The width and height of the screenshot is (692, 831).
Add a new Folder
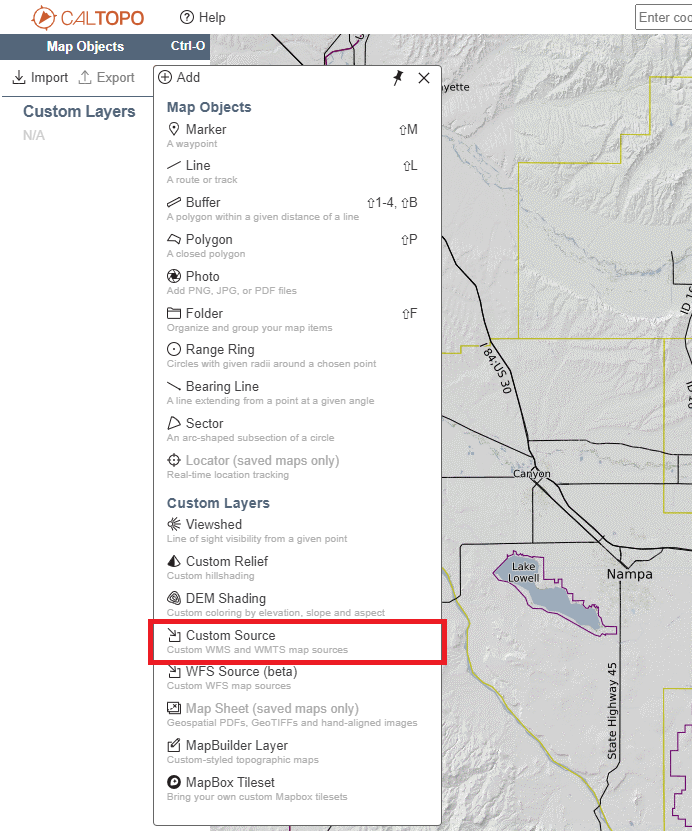292,320
